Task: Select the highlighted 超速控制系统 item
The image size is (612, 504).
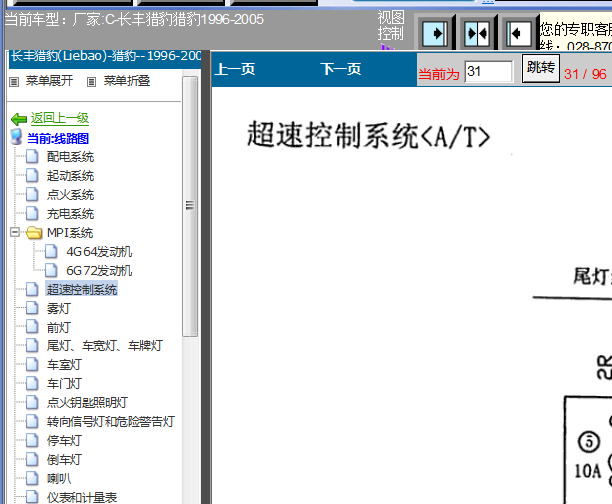Action: point(82,289)
